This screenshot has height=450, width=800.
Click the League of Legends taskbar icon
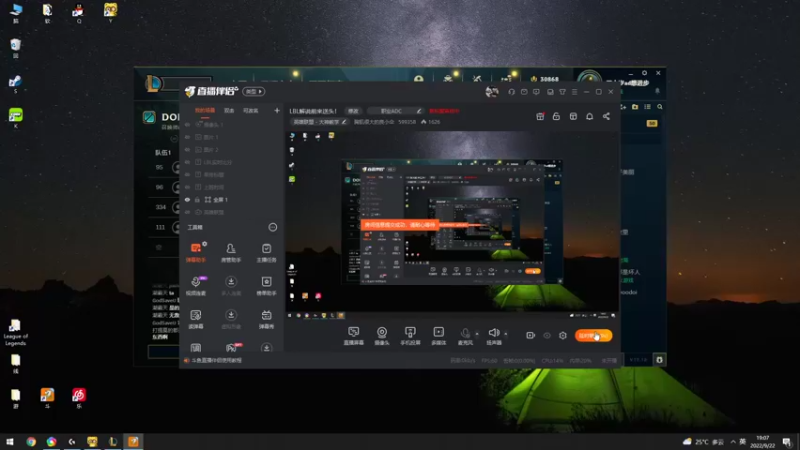(x=113, y=441)
